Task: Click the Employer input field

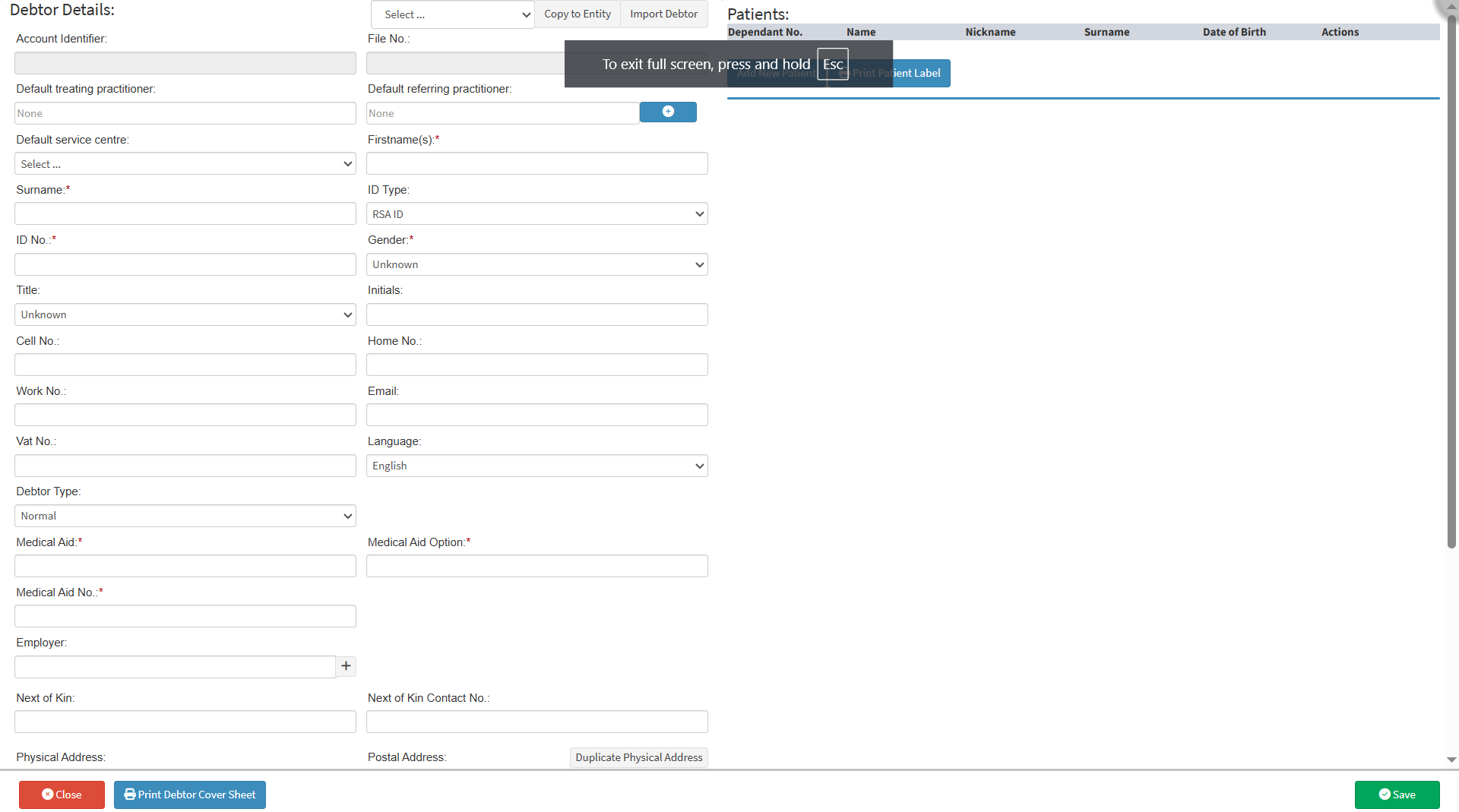Action: click(175, 667)
